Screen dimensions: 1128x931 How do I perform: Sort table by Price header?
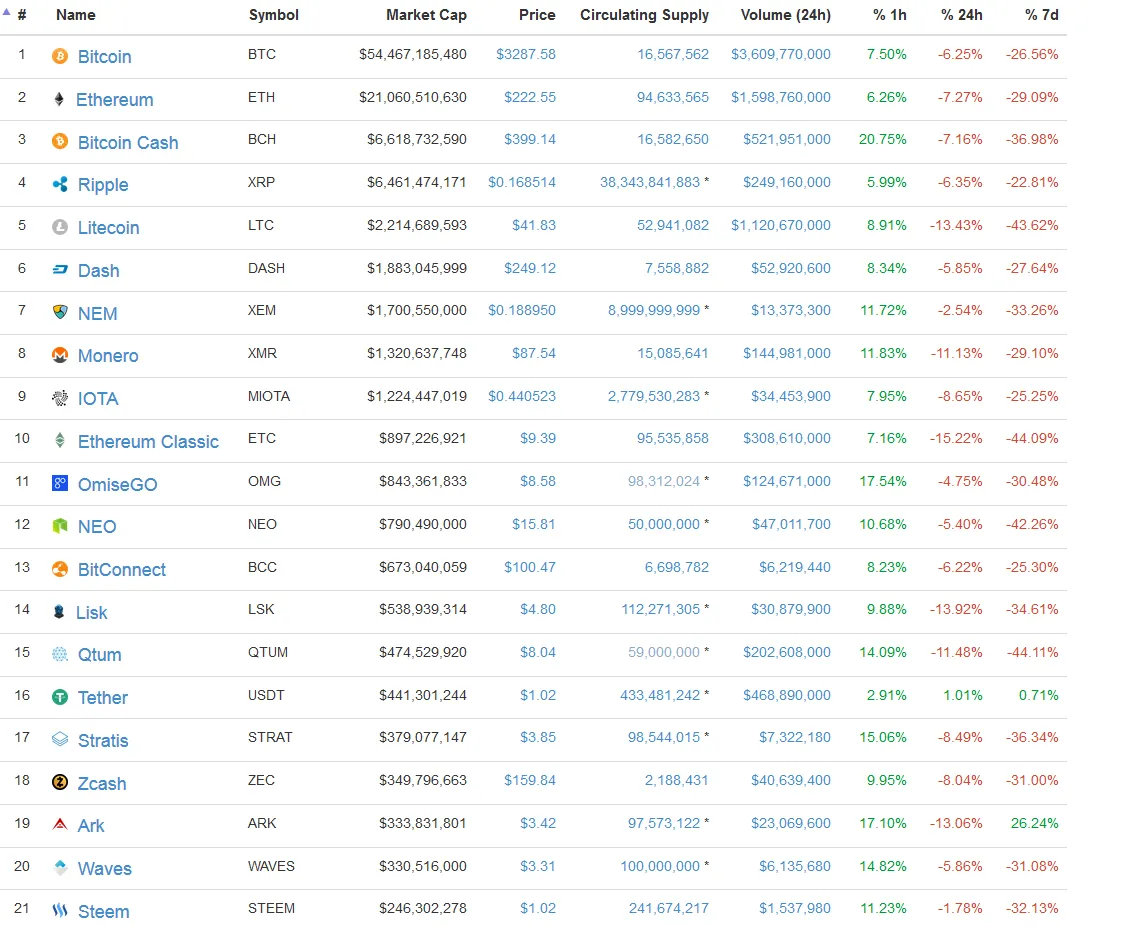point(537,15)
